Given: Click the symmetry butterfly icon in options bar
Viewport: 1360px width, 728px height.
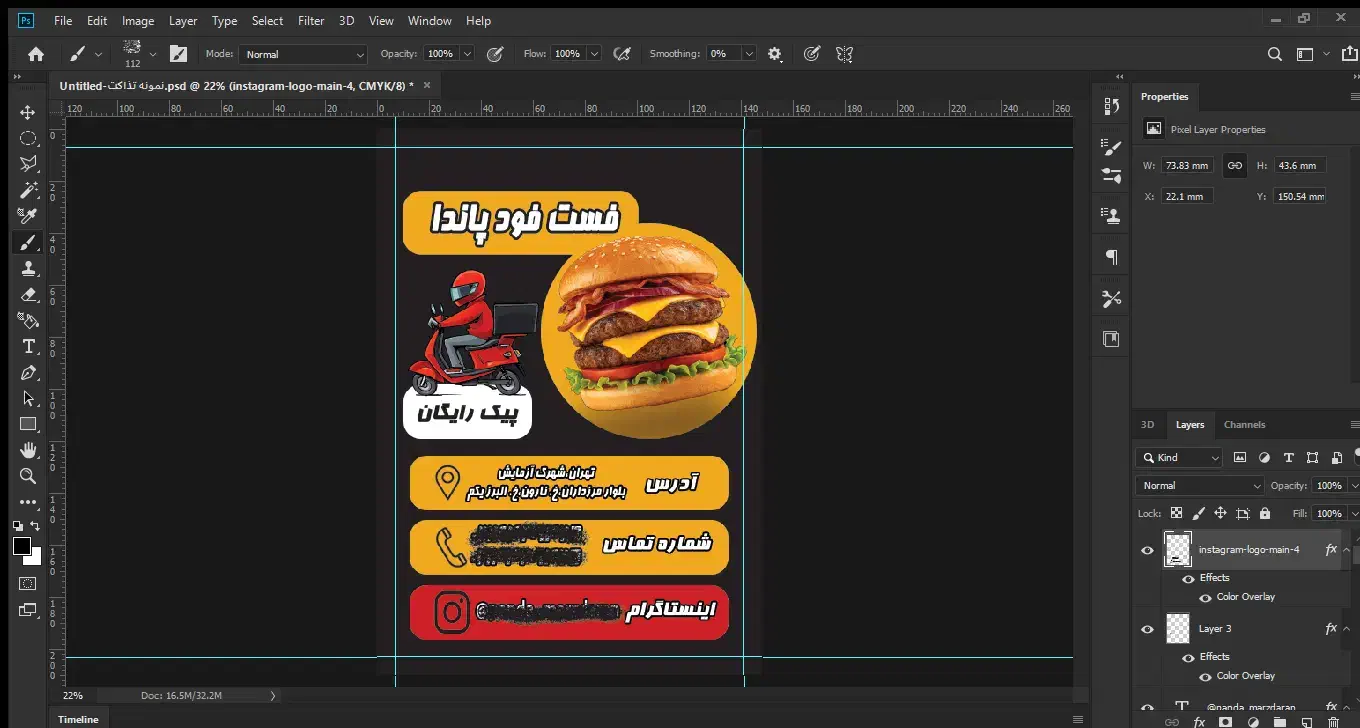Looking at the screenshot, I should point(844,54).
